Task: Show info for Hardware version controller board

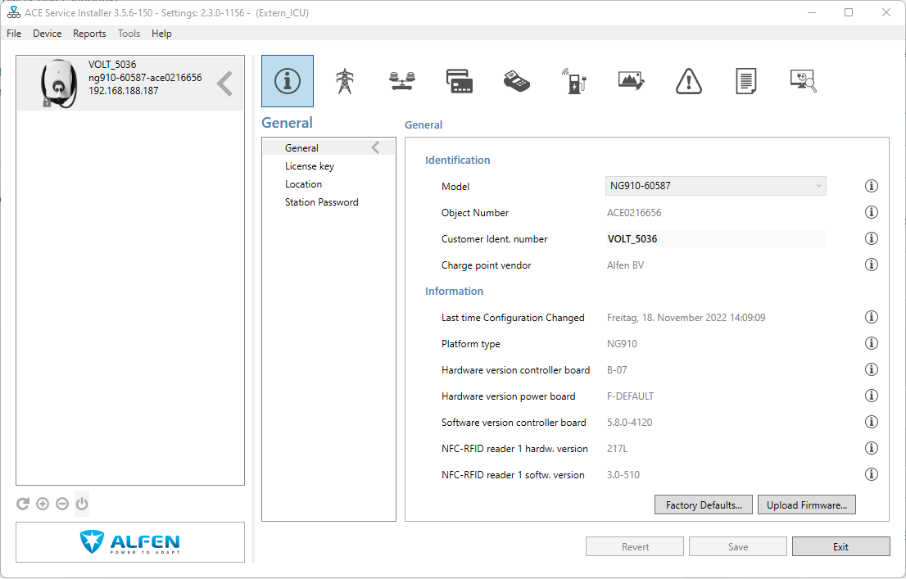Action: click(x=871, y=369)
